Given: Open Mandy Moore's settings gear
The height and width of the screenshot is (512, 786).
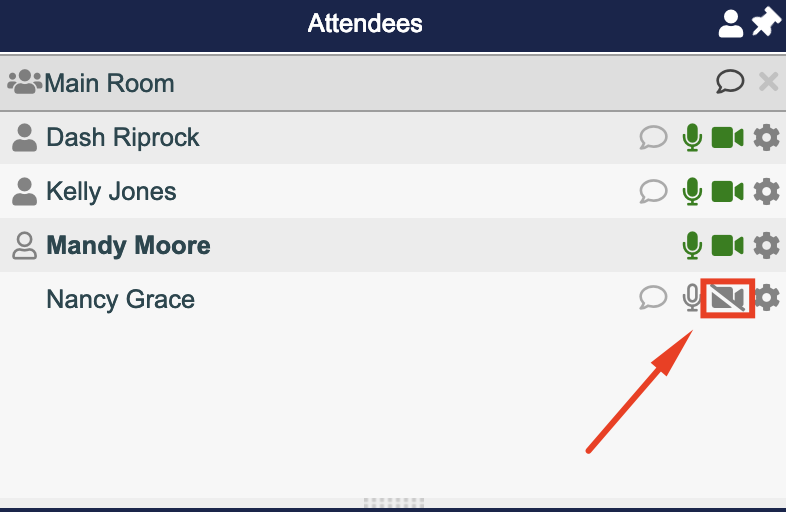Looking at the screenshot, I should pyautogui.click(x=766, y=245).
